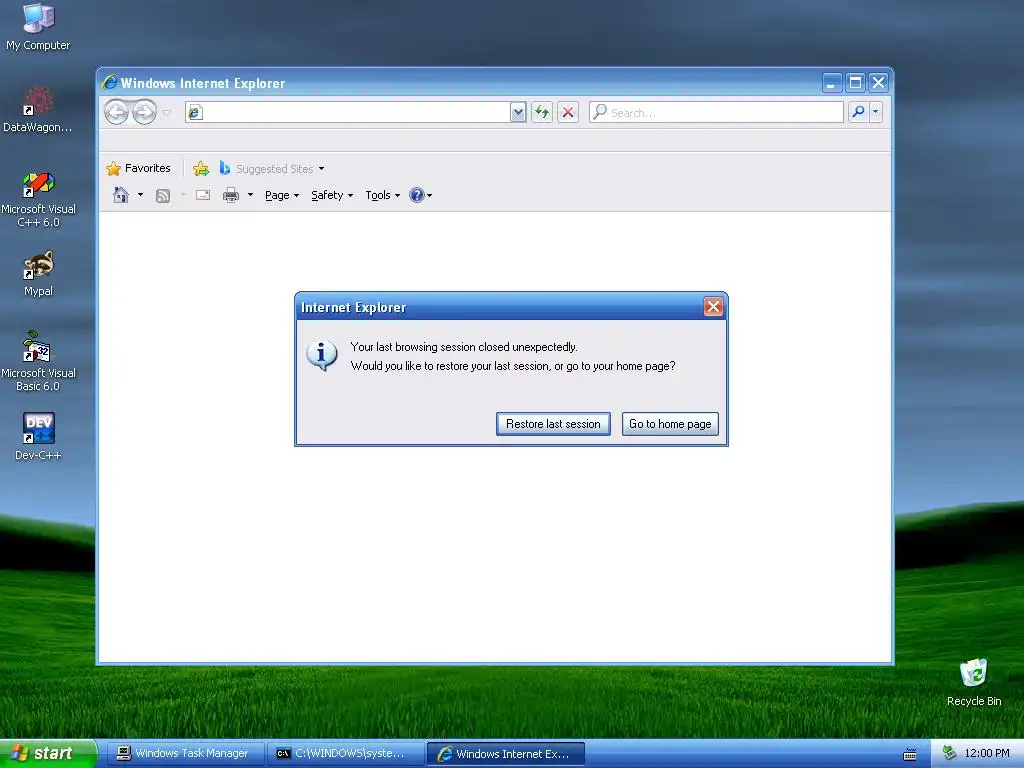Viewport: 1024px width, 768px height.
Task: Open the Favorites center
Action: [x=138, y=168]
